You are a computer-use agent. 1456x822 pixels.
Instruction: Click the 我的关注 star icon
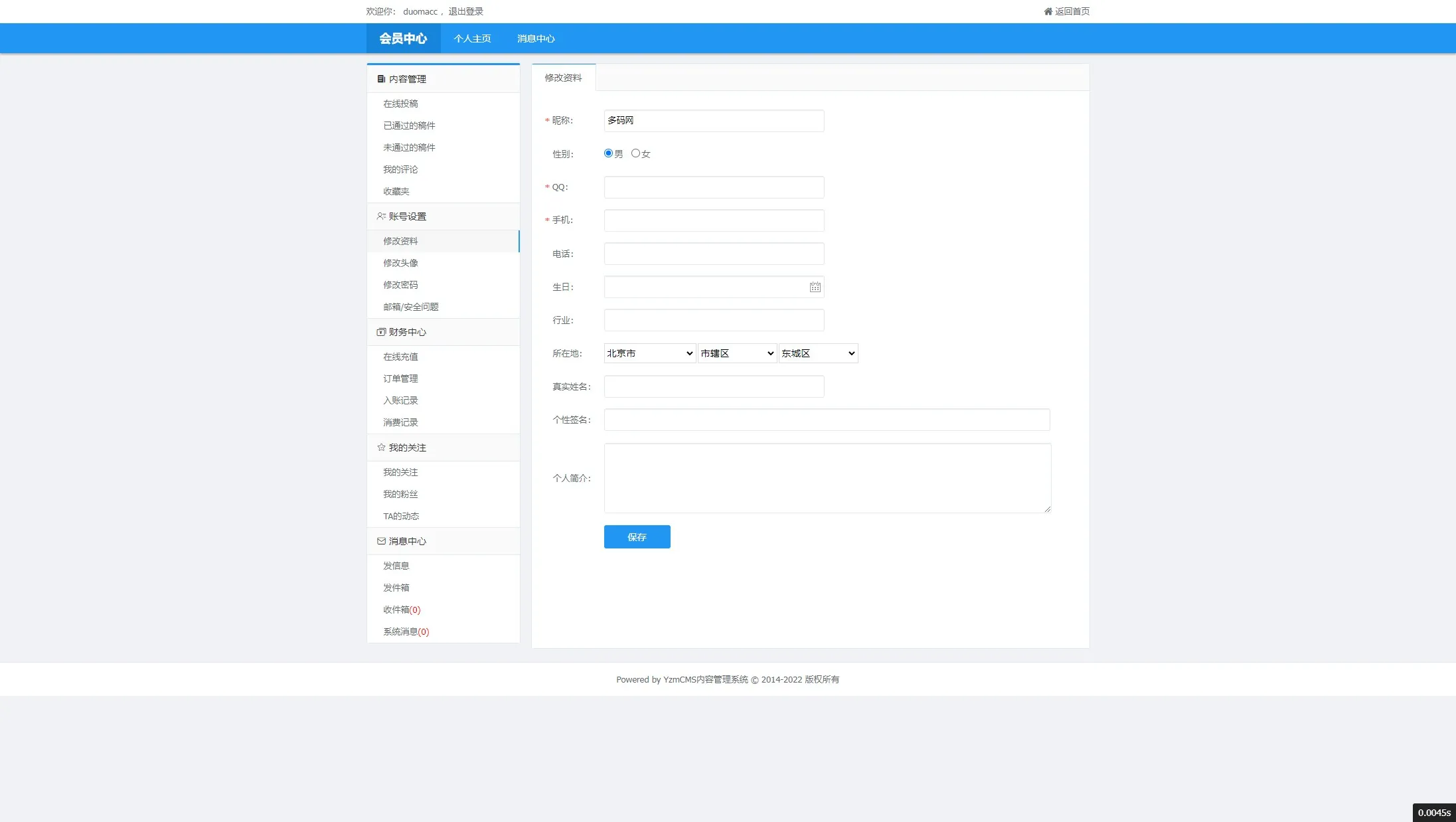[381, 448]
